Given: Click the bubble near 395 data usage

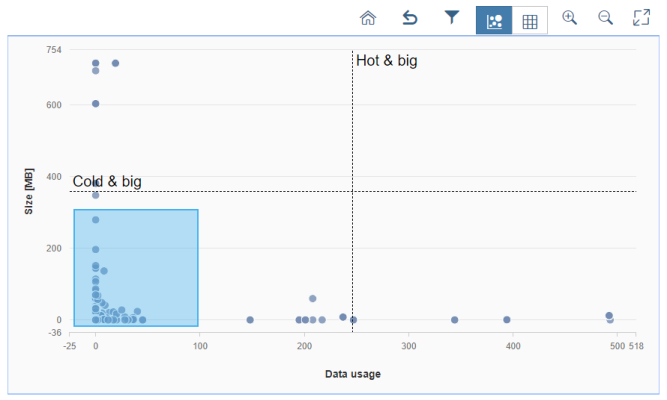Looking at the screenshot, I should 507,320.
